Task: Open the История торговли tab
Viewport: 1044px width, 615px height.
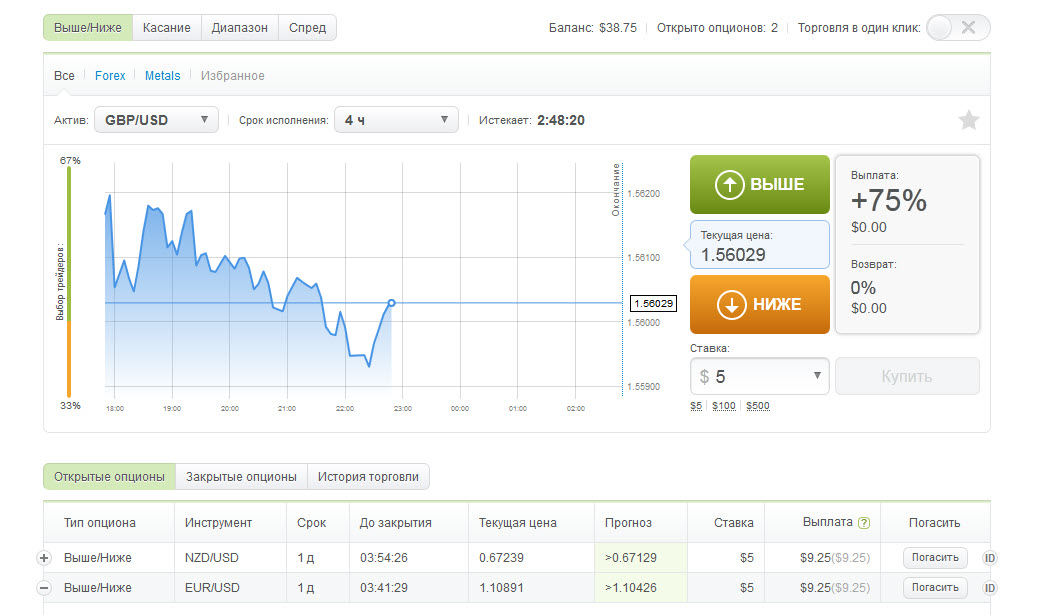Action: point(368,477)
